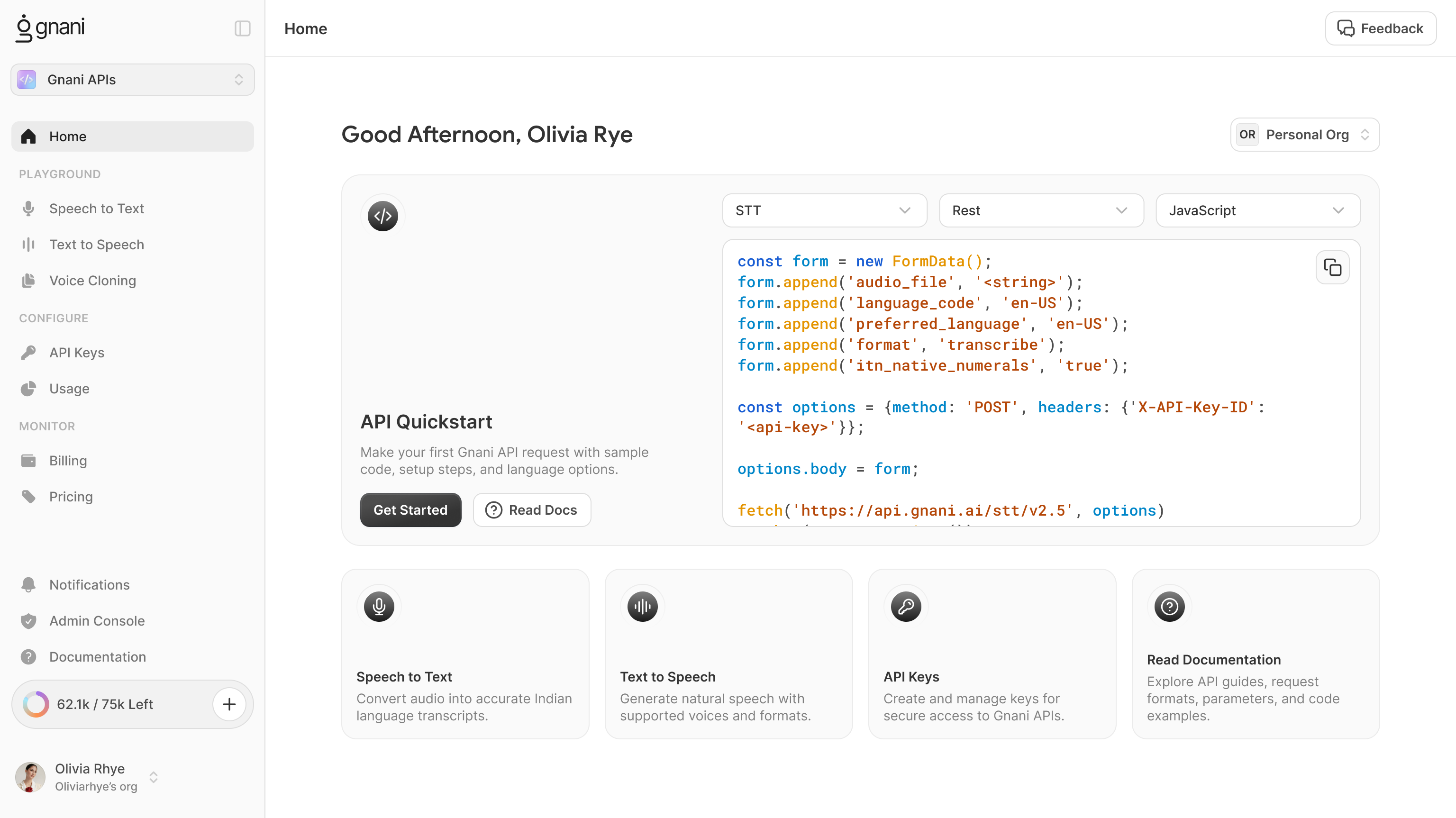The width and height of the screenshot is (1456, 818).
Task: Go to API Keys in the Configure section
Action: (133, 353)
